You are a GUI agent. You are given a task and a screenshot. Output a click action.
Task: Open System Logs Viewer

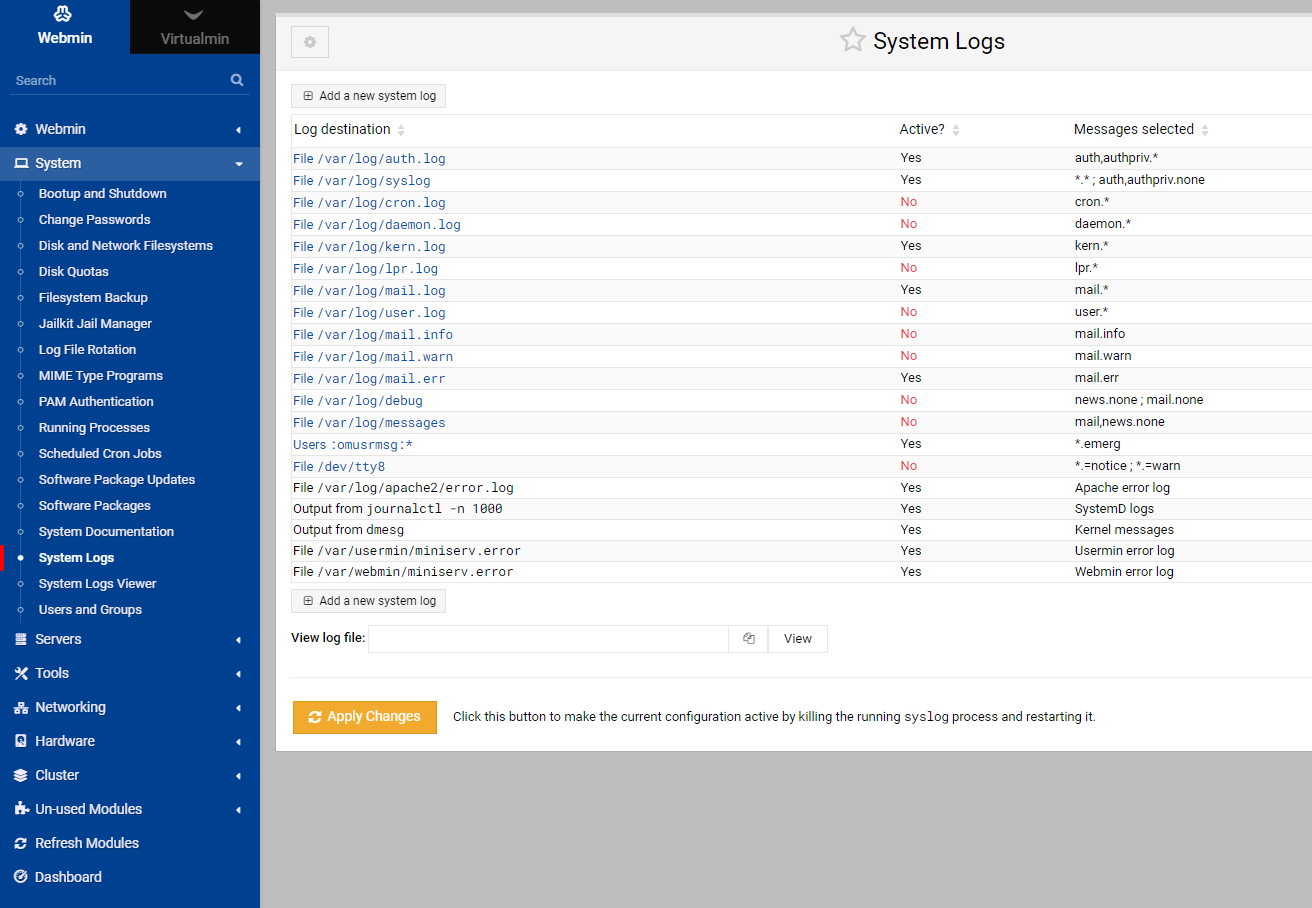click(97, 584)
